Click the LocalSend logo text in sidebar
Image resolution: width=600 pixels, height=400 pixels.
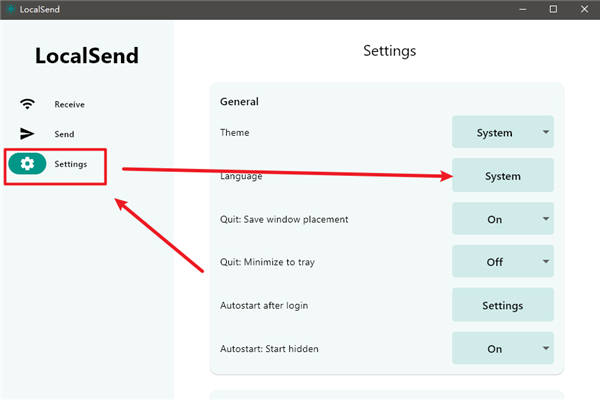(87, 56)
